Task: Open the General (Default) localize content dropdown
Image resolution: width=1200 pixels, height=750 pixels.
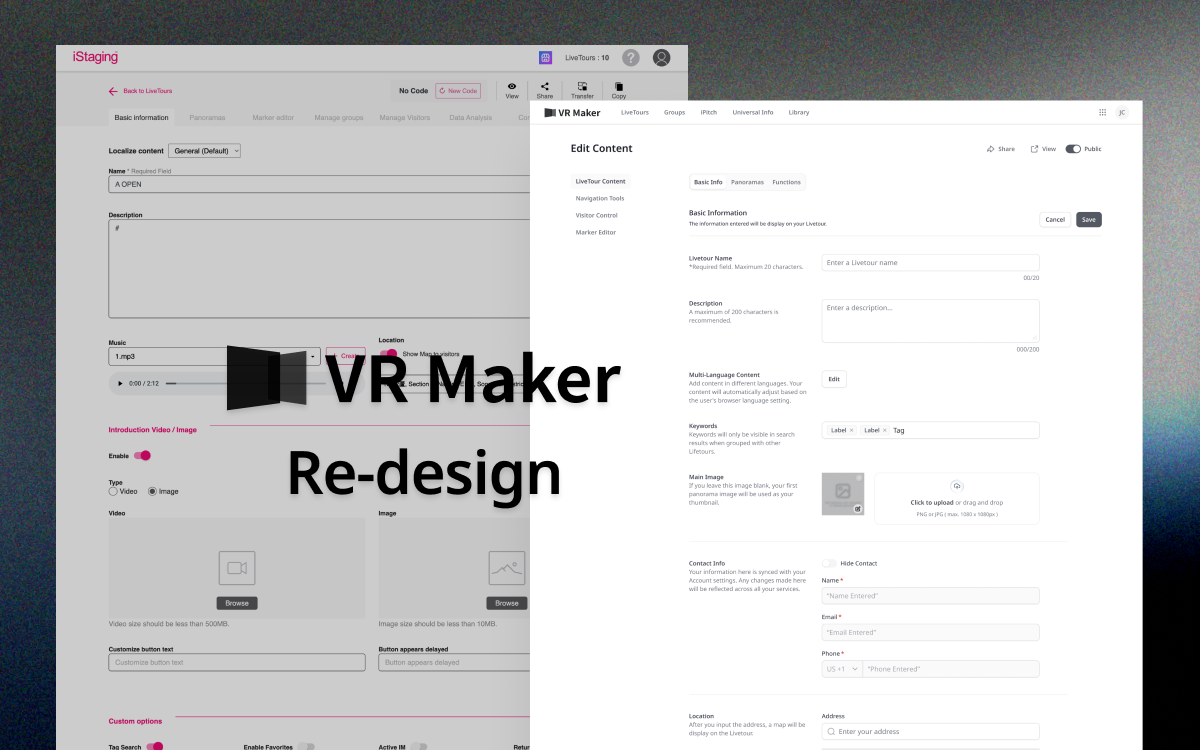Action: [x=204, y=150]
